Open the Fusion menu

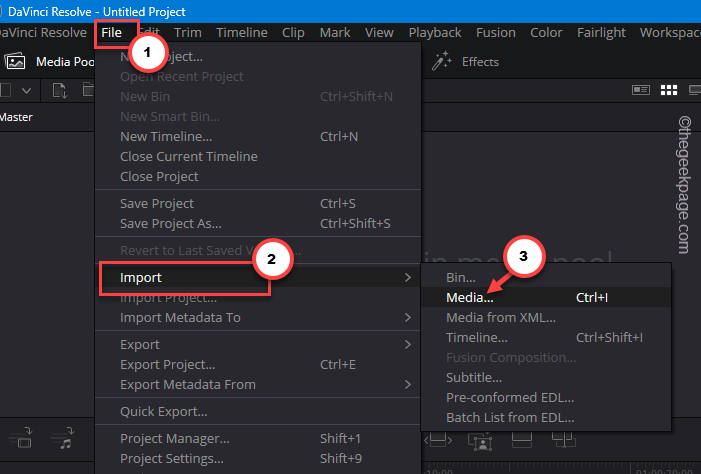496,33
